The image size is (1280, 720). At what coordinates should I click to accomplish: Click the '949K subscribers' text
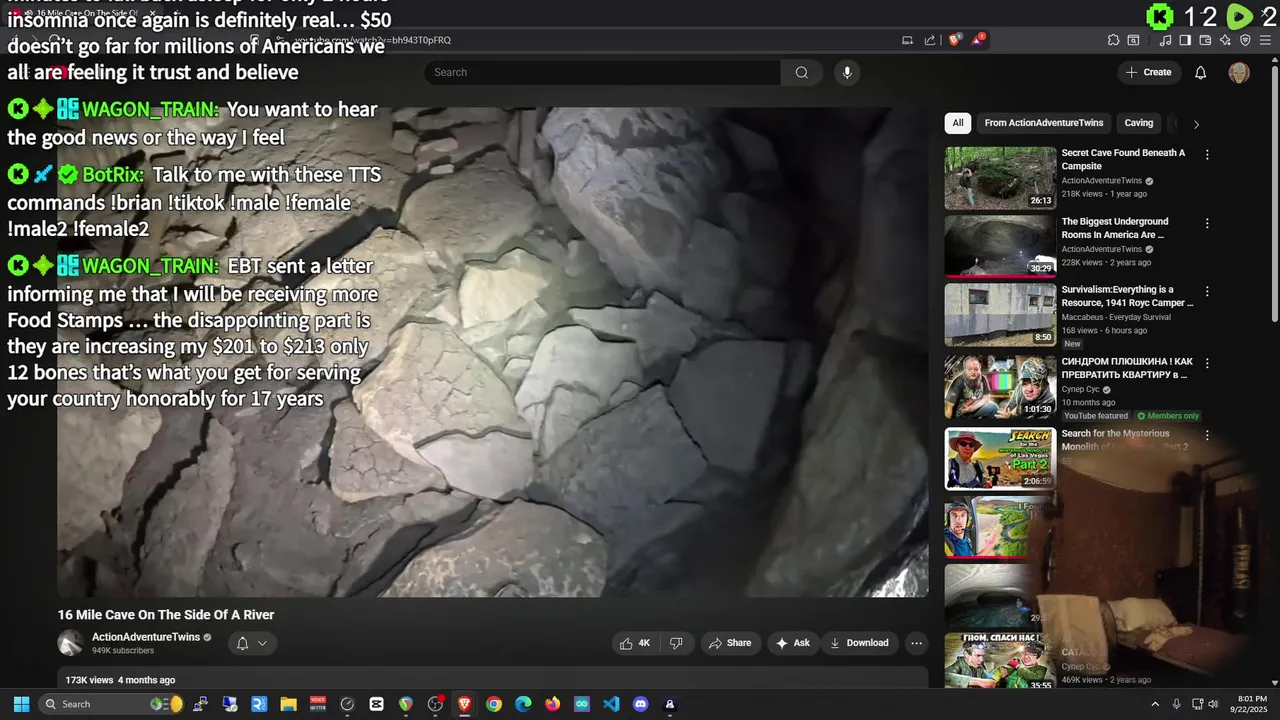point(123,651)
